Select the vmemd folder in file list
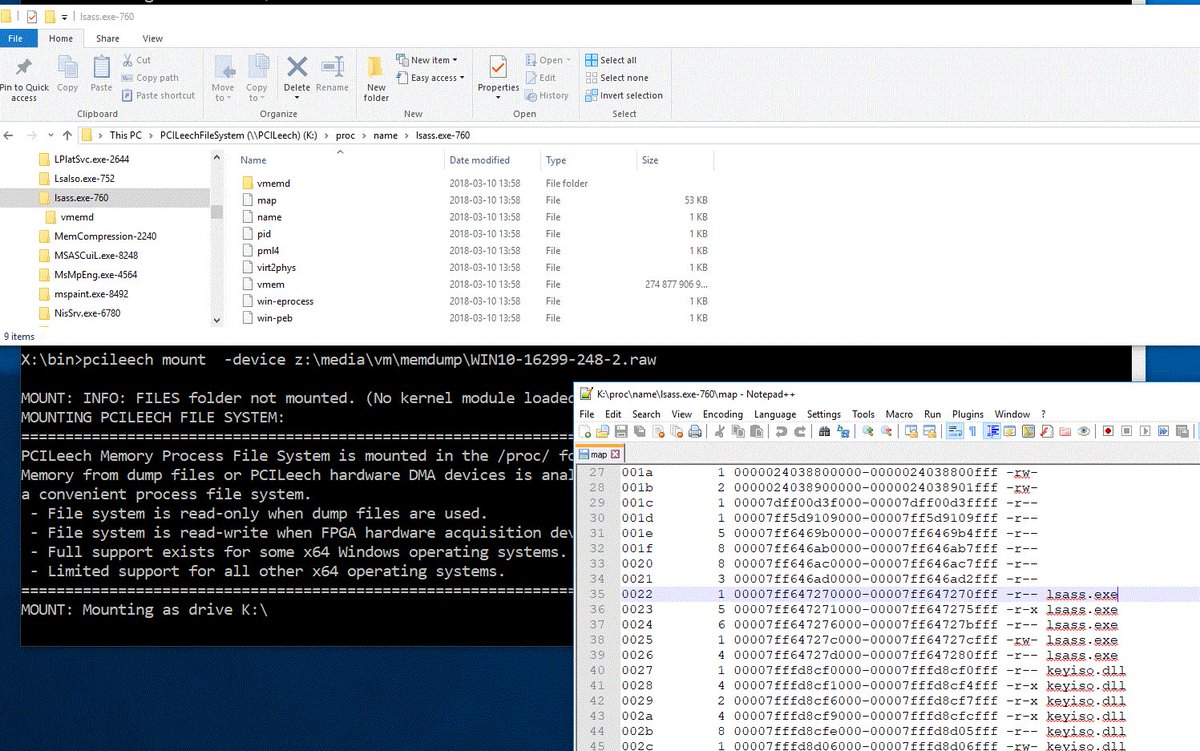This screenshot has width=1200, height=751. point(273,184)
